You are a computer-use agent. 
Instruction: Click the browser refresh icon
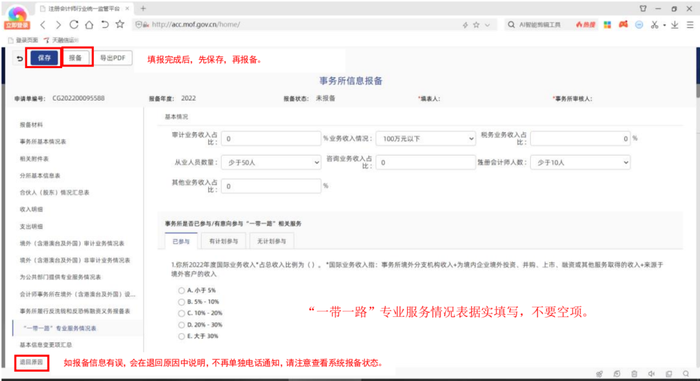coord(74,25)
